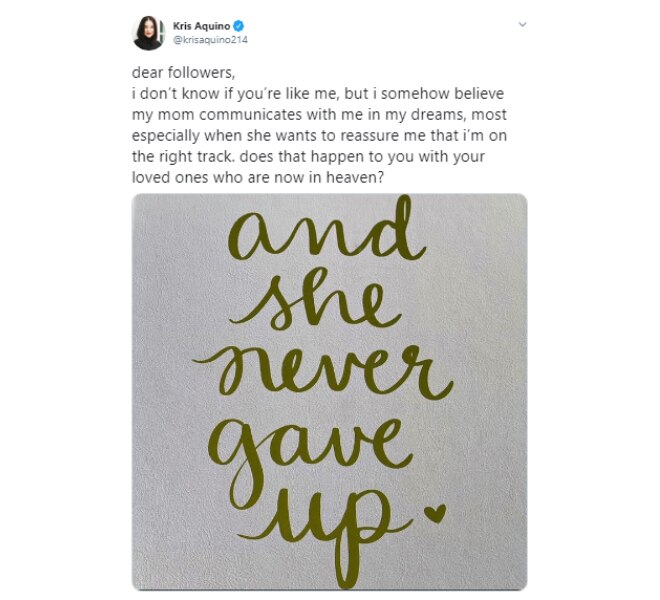This screenshot has height=600, width=660.
Task: Click the "dear followers," line of the tweet
Action: (184, 73)
